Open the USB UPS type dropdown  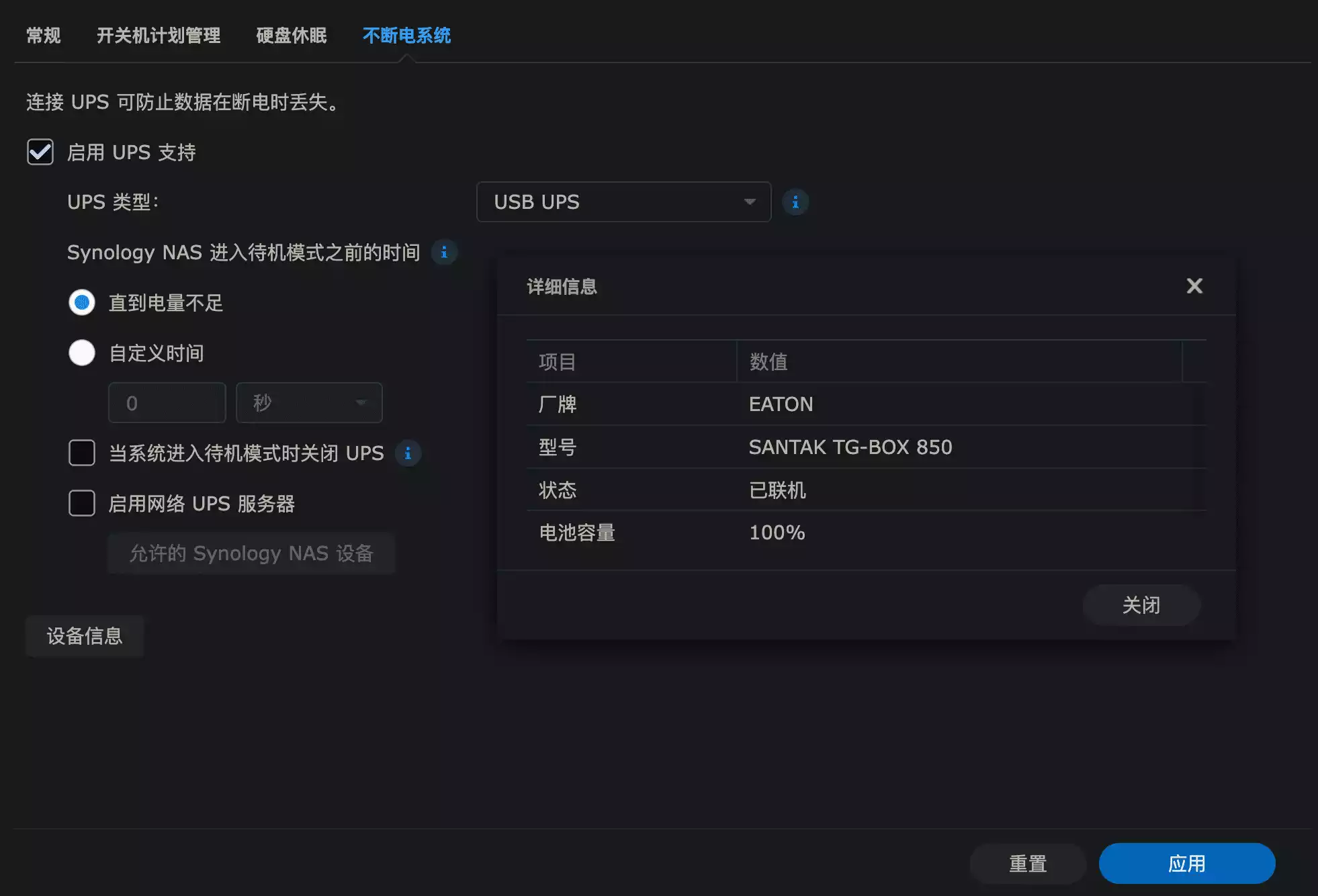pos(623,201)
